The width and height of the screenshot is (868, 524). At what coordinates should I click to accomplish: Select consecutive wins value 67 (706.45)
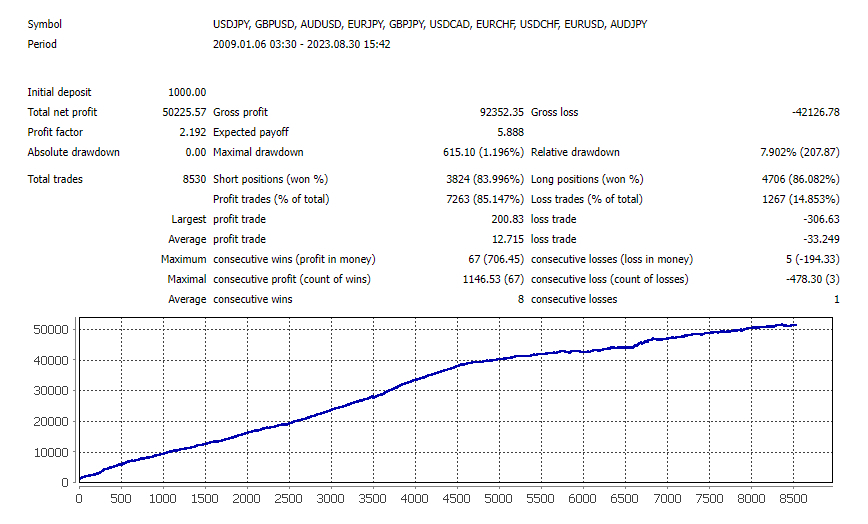tap(496, 259)
